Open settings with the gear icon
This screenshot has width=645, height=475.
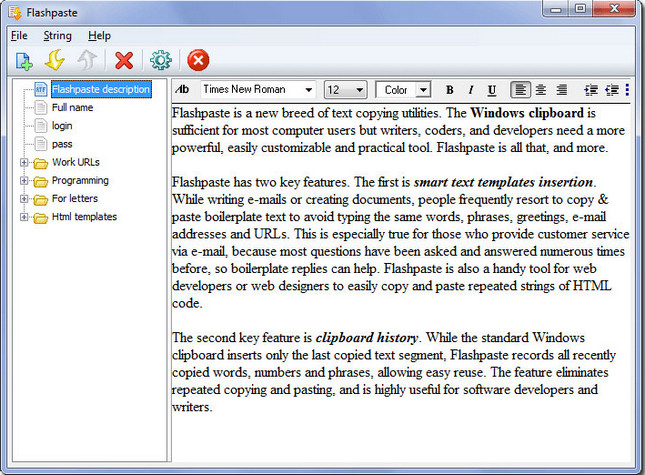click(x=160, y=61)
